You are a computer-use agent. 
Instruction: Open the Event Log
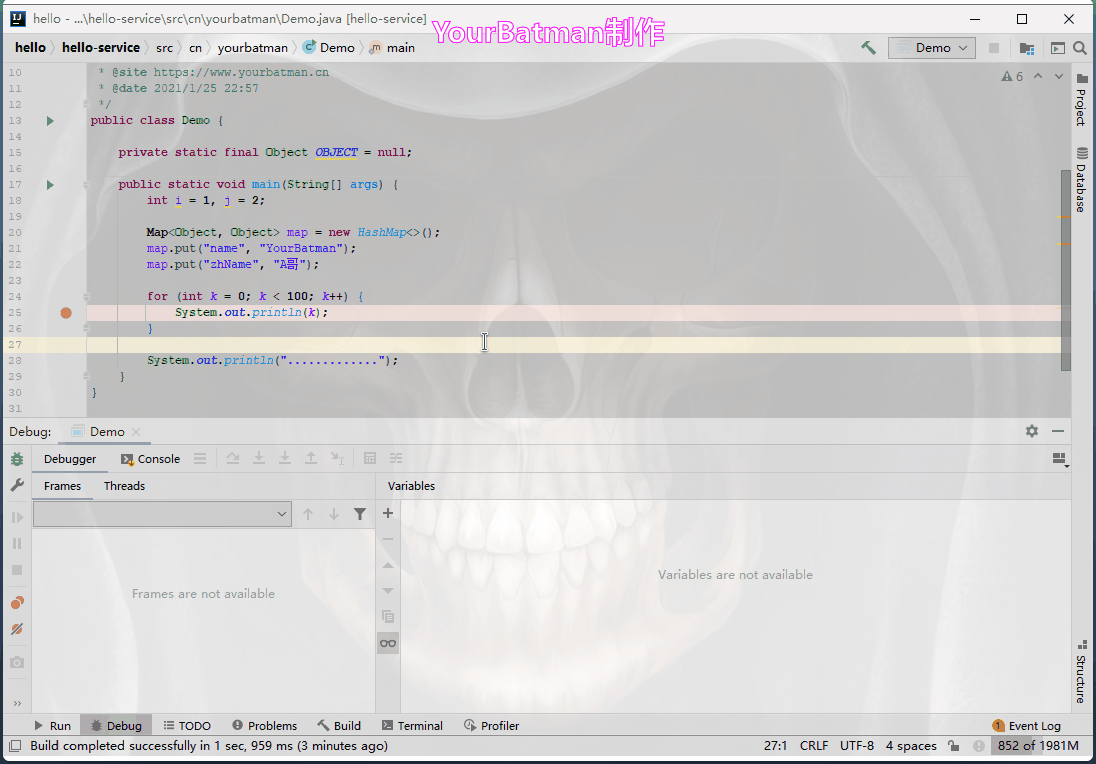[1027, 726]
